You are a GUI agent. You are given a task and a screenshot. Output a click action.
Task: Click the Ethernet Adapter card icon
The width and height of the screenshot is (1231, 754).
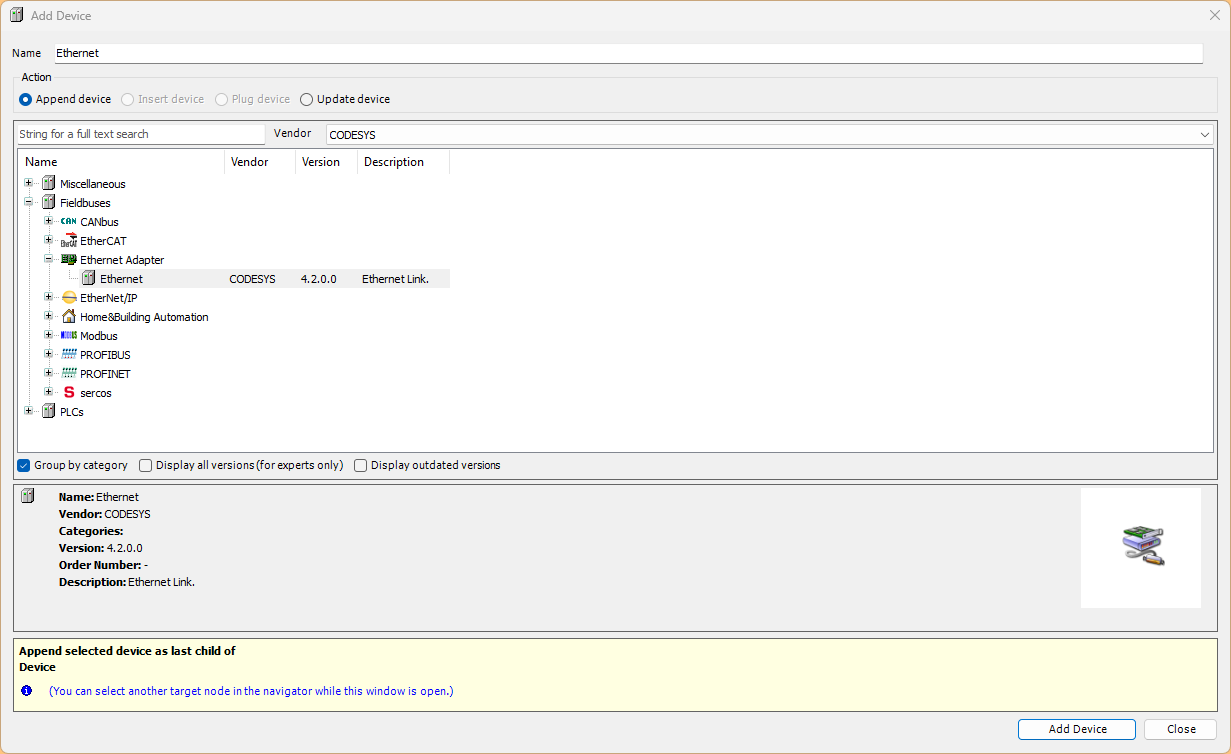68,260
